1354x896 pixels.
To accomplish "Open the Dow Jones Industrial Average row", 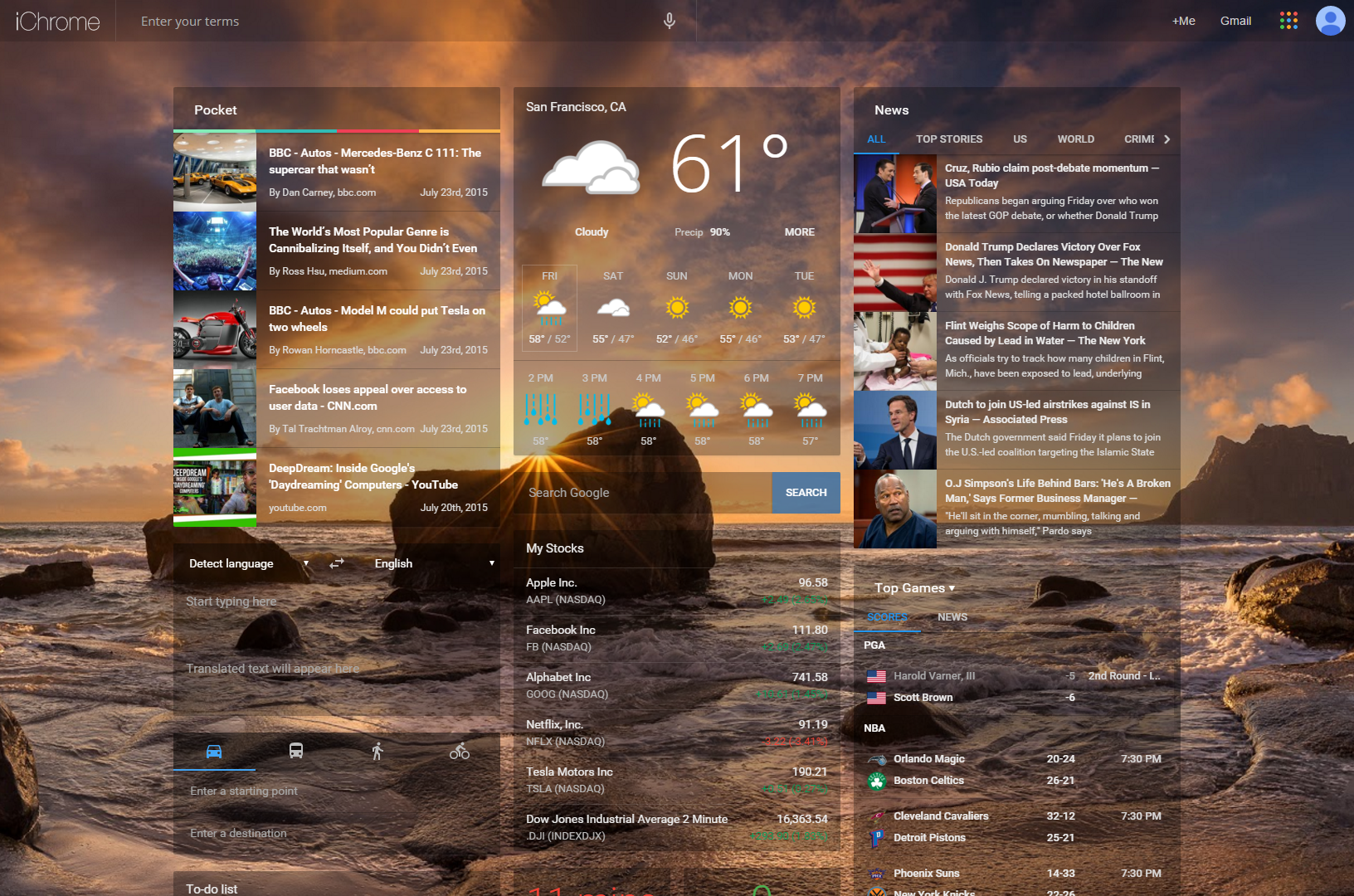I will coord(677,827).
